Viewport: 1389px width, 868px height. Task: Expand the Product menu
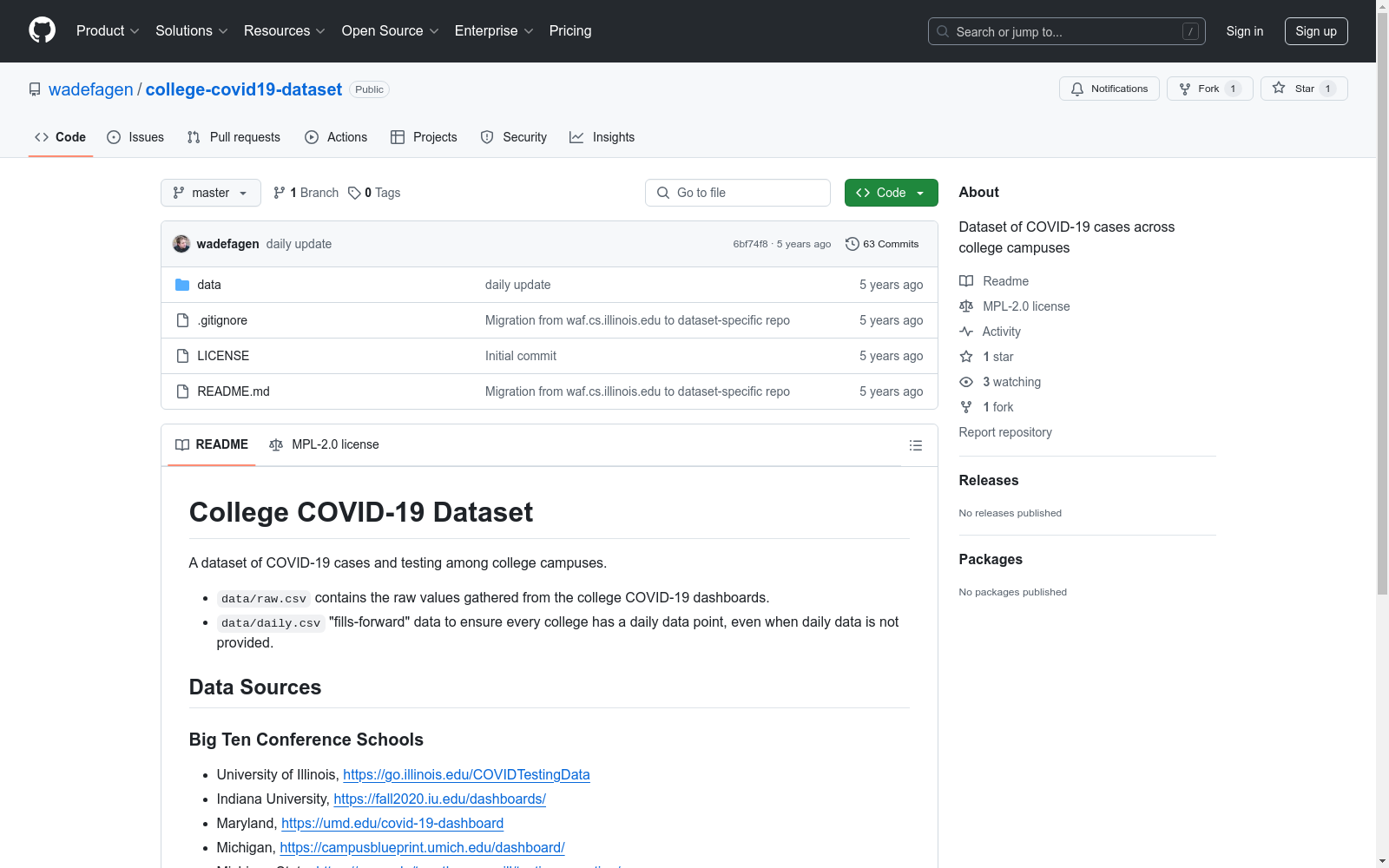coord(108,30)
